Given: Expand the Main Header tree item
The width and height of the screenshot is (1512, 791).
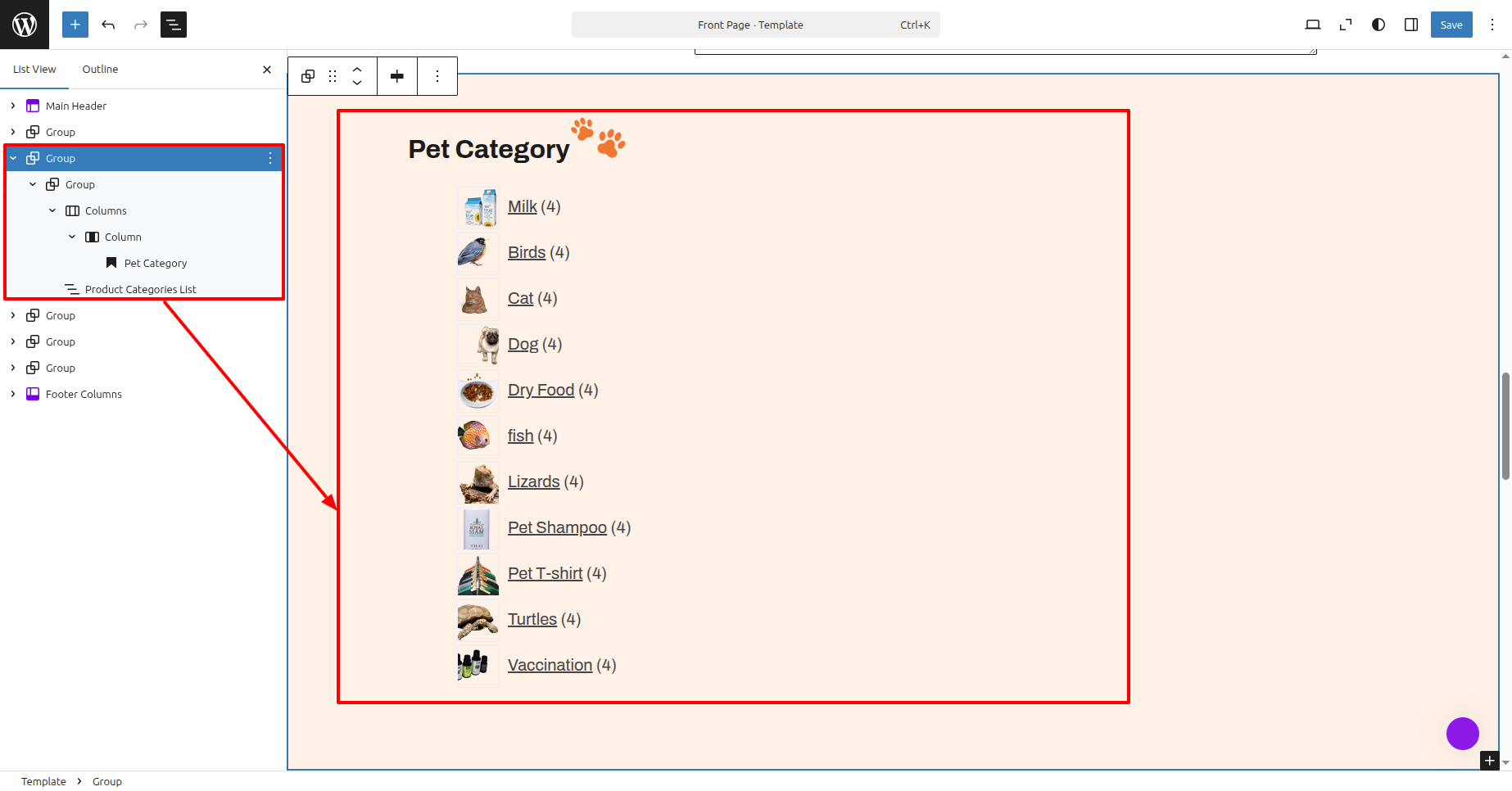Looking at the screenshot, I should (x=13, y=106).
